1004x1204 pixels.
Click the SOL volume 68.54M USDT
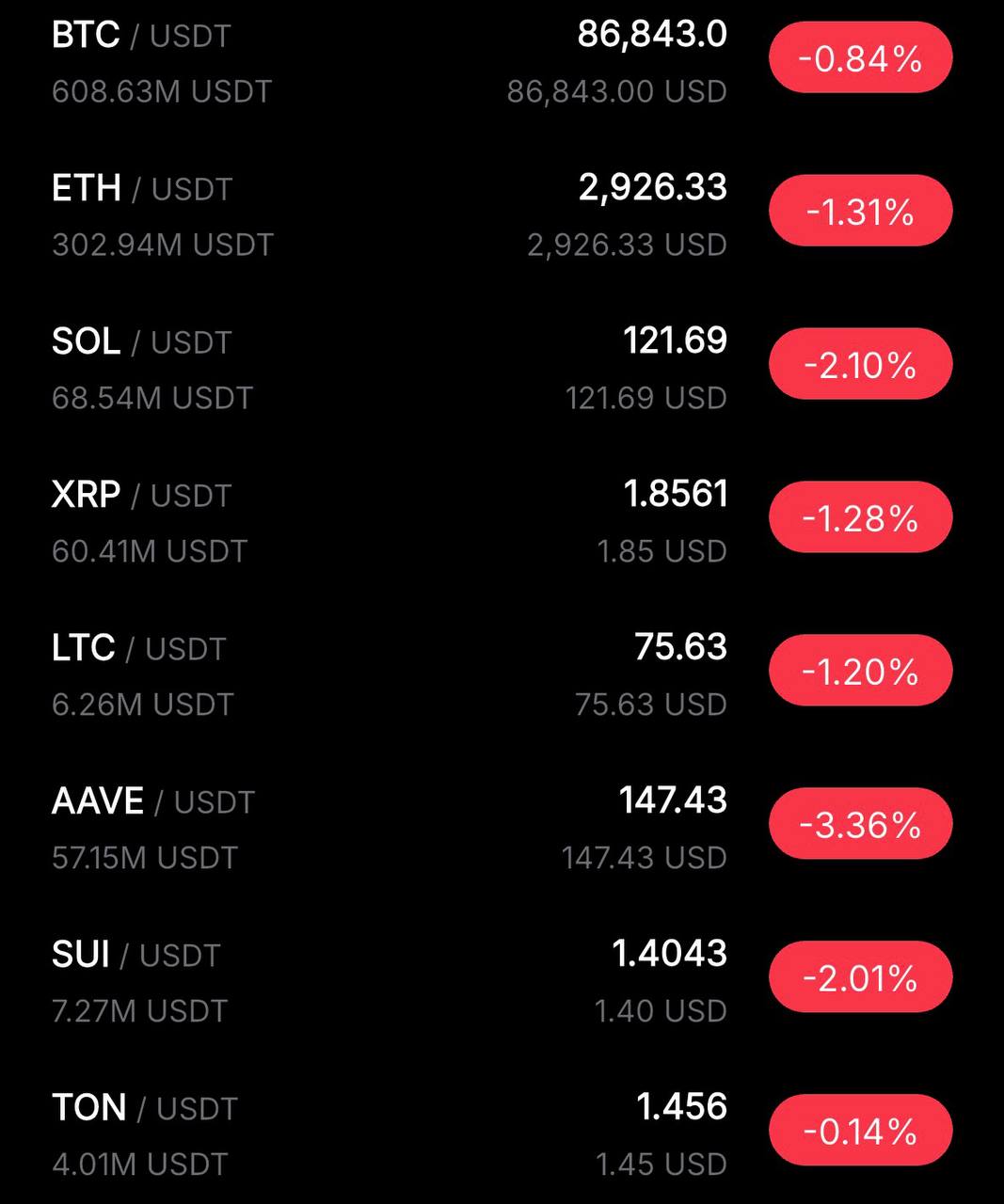[x=152, y=398]
